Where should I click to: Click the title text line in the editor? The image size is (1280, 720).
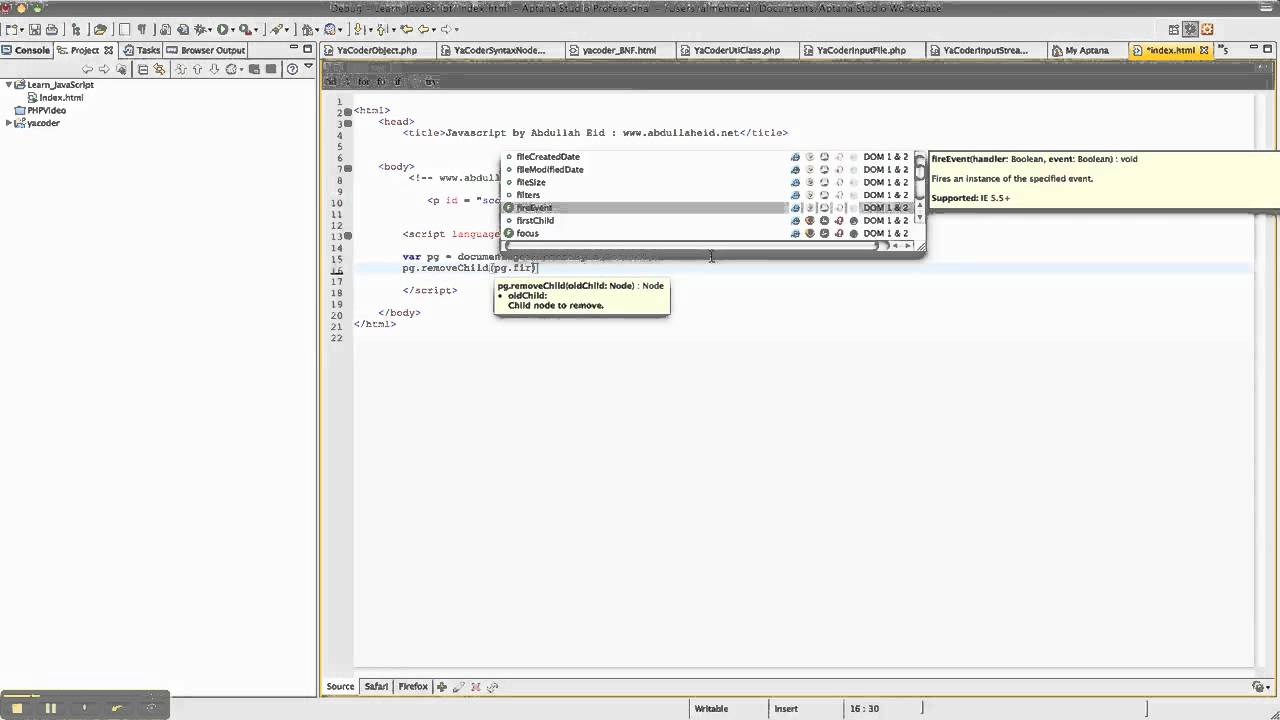(595, 133)
